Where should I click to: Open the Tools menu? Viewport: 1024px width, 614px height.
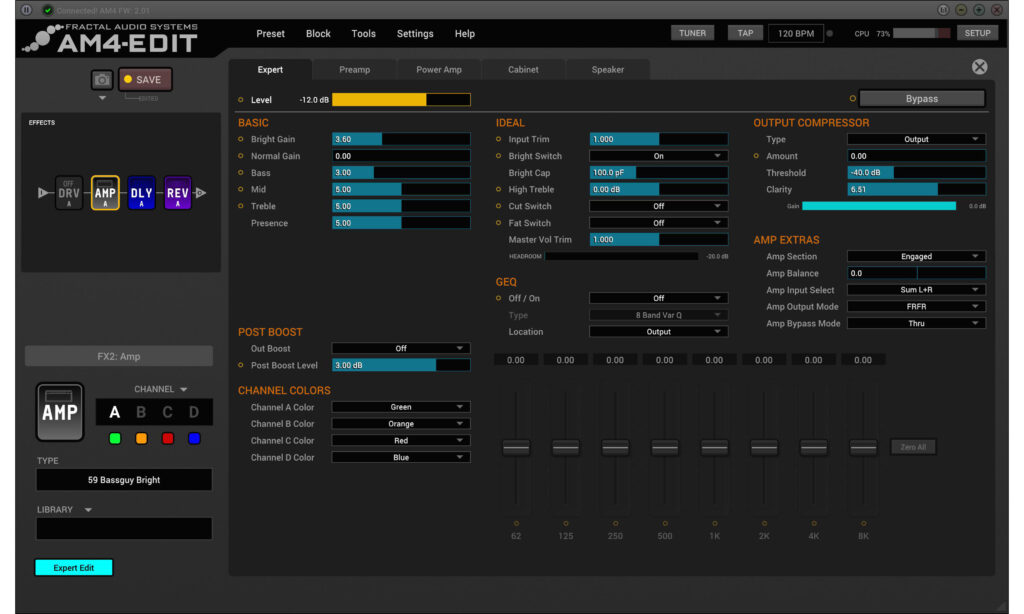click(x=363, y=33)
